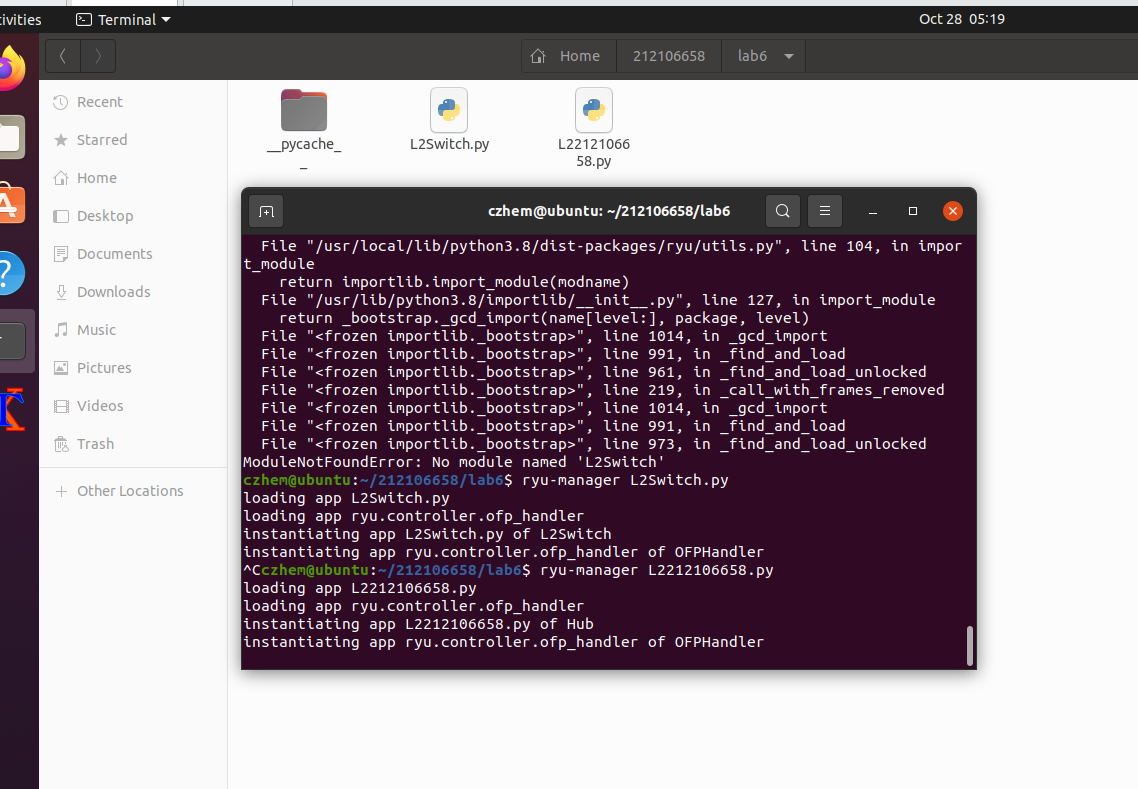The width and height of the screenshot is (1138, 789).
Task: Open Firefox from the dock
Action: 12,69
